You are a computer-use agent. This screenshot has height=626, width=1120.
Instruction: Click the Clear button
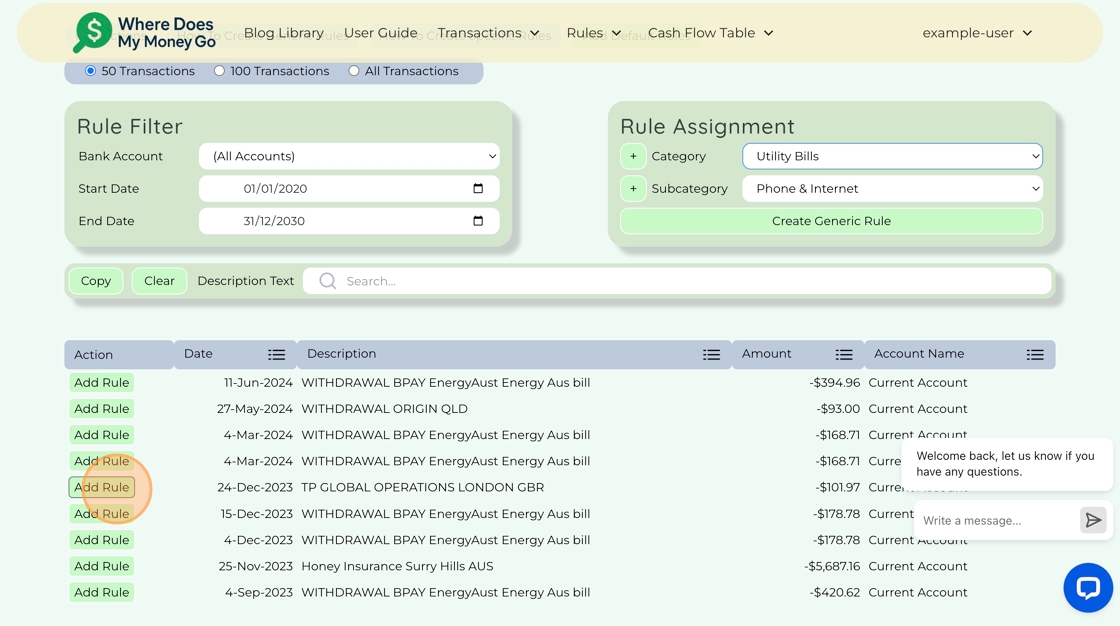159,281
